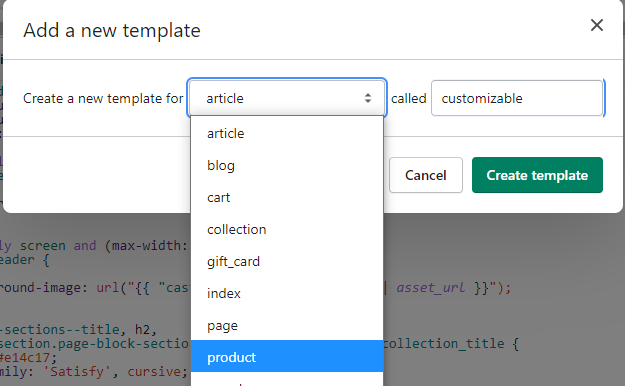Click the called label before the name field
This screenshot has width=625, height=386.
(409, 98)
